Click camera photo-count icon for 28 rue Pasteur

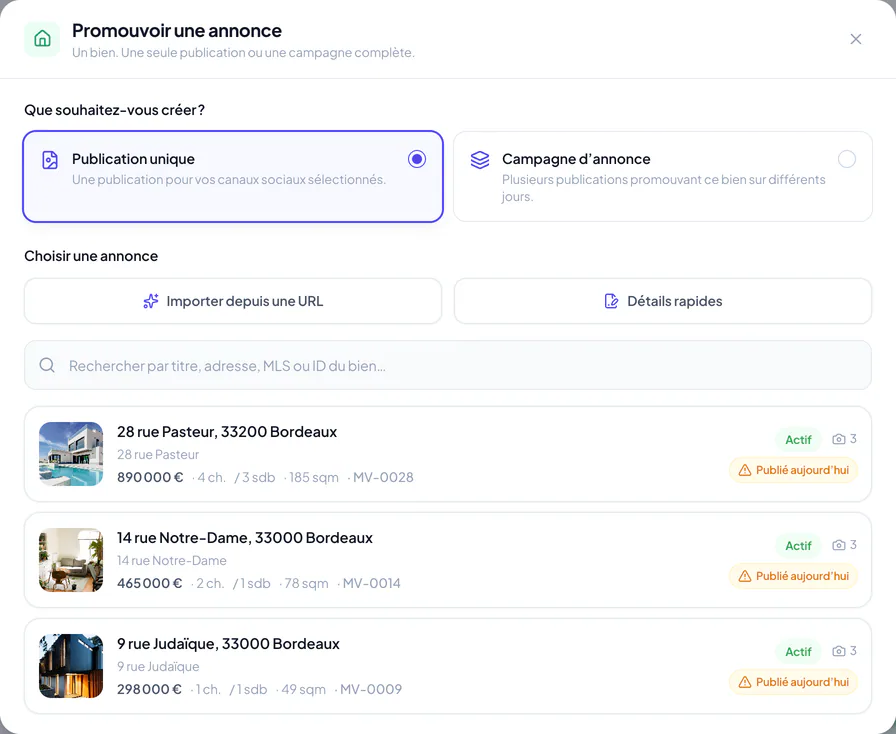point(838,439)
